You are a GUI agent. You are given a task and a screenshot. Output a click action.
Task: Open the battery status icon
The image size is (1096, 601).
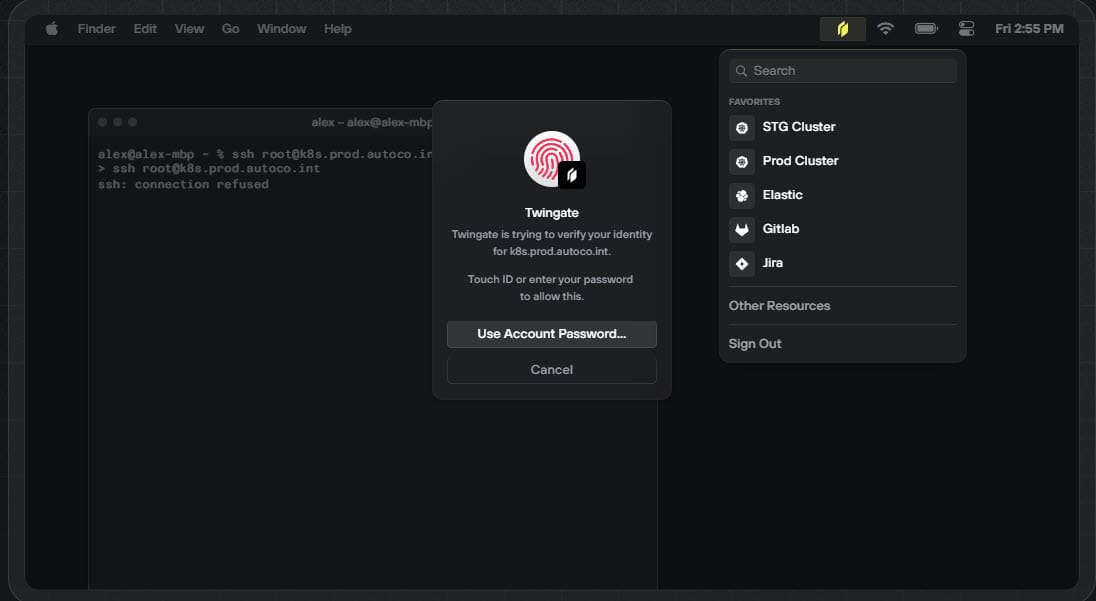[926, 29]
